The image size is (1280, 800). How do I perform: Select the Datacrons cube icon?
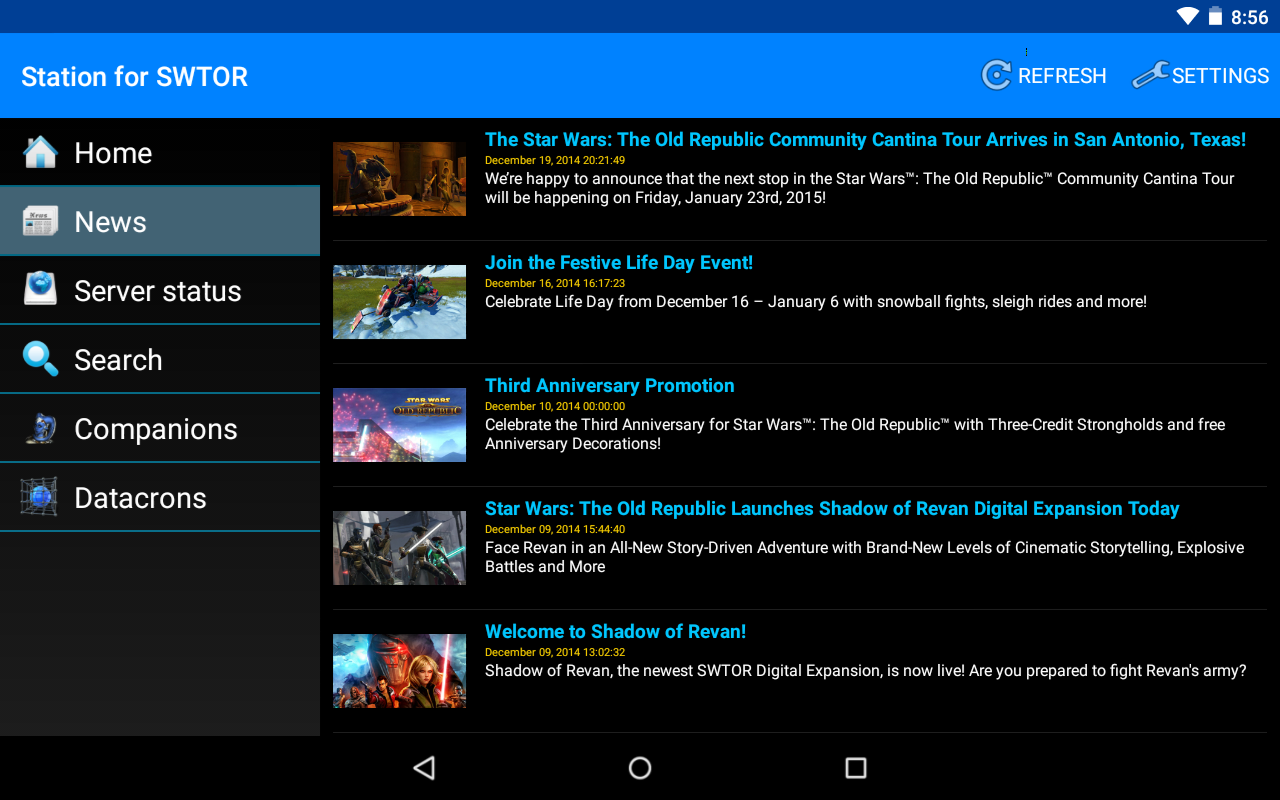(x=40, y=497)
